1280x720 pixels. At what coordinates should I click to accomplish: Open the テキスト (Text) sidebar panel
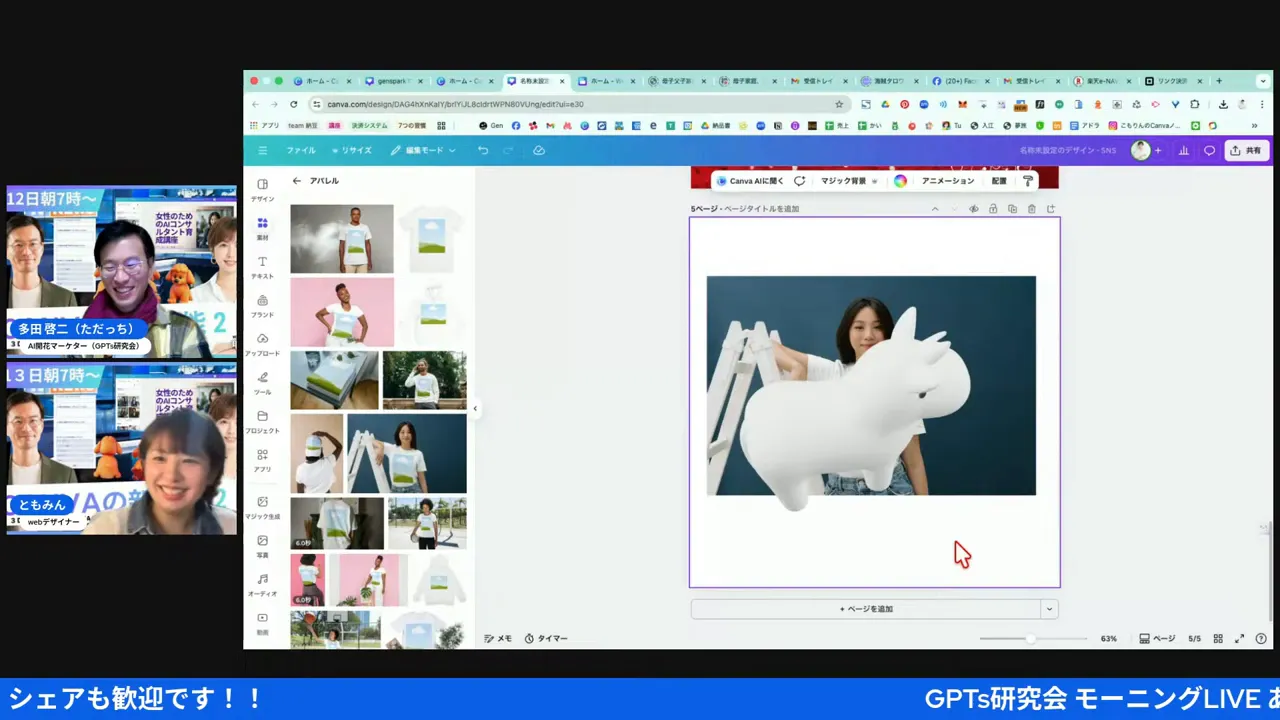[x=262, y=266]
